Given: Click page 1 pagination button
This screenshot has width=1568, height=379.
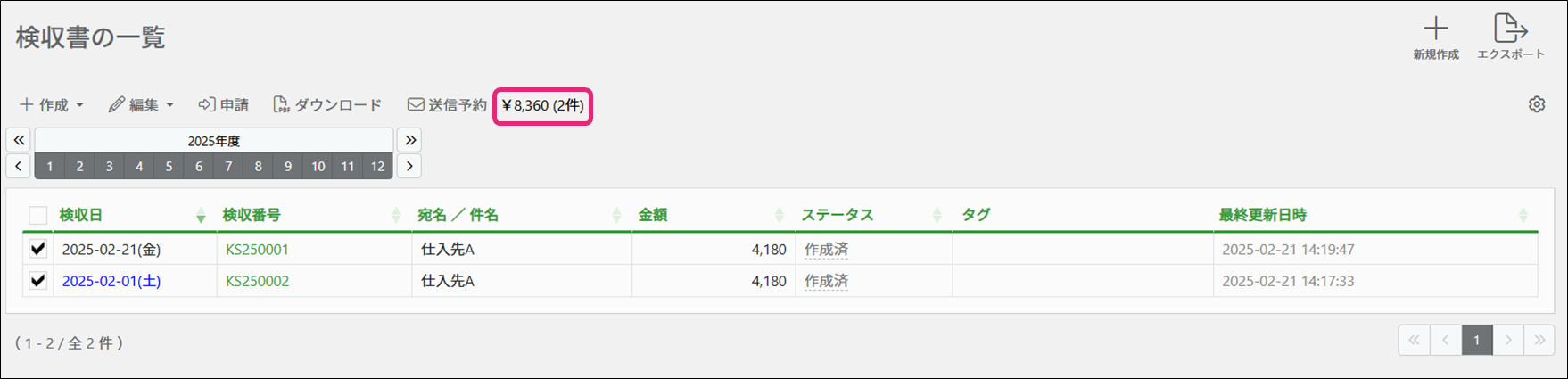Looking at the screenshot, I should [1476, 340].
